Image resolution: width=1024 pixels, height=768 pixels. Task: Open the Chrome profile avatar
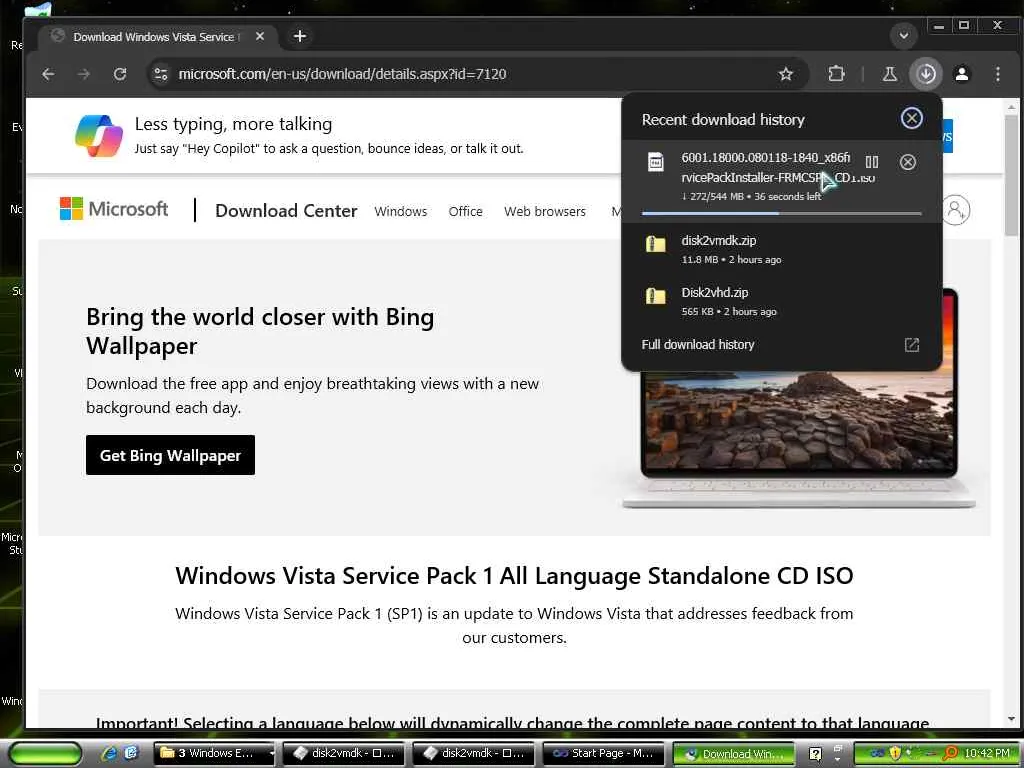[x=962, y=74]
